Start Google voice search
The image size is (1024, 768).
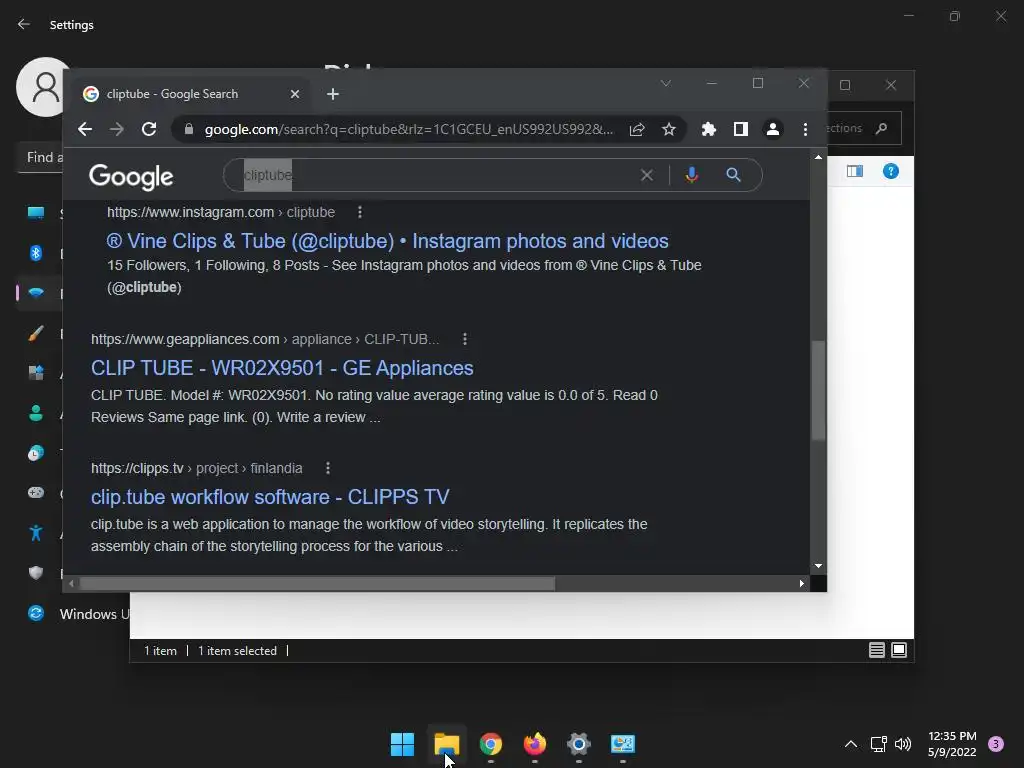pos(692,175)
